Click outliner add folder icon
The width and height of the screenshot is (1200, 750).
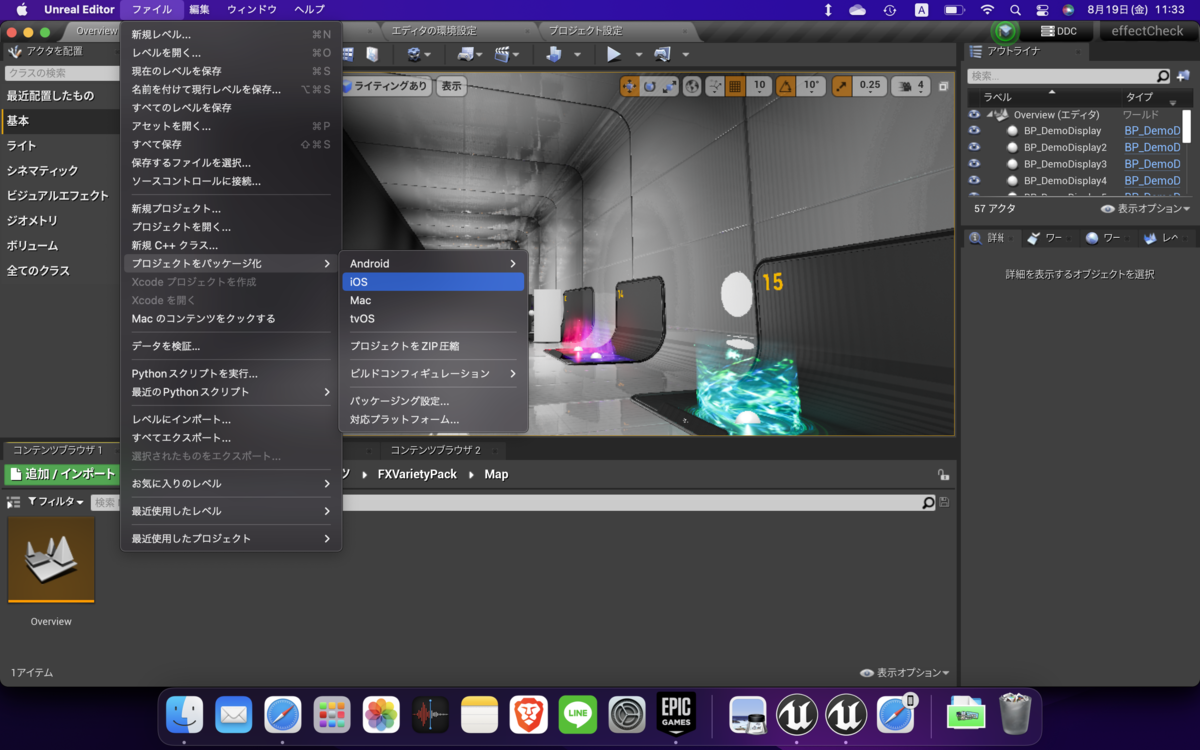[1183, 76]
